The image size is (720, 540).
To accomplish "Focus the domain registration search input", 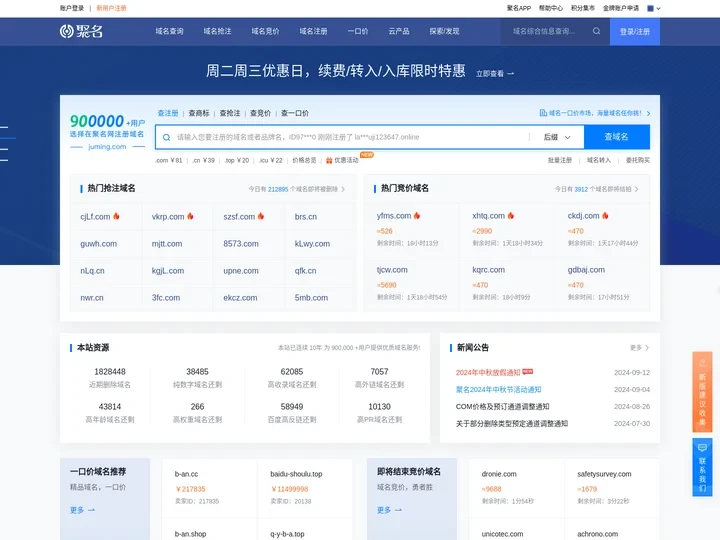I will [x=351, y=137].
